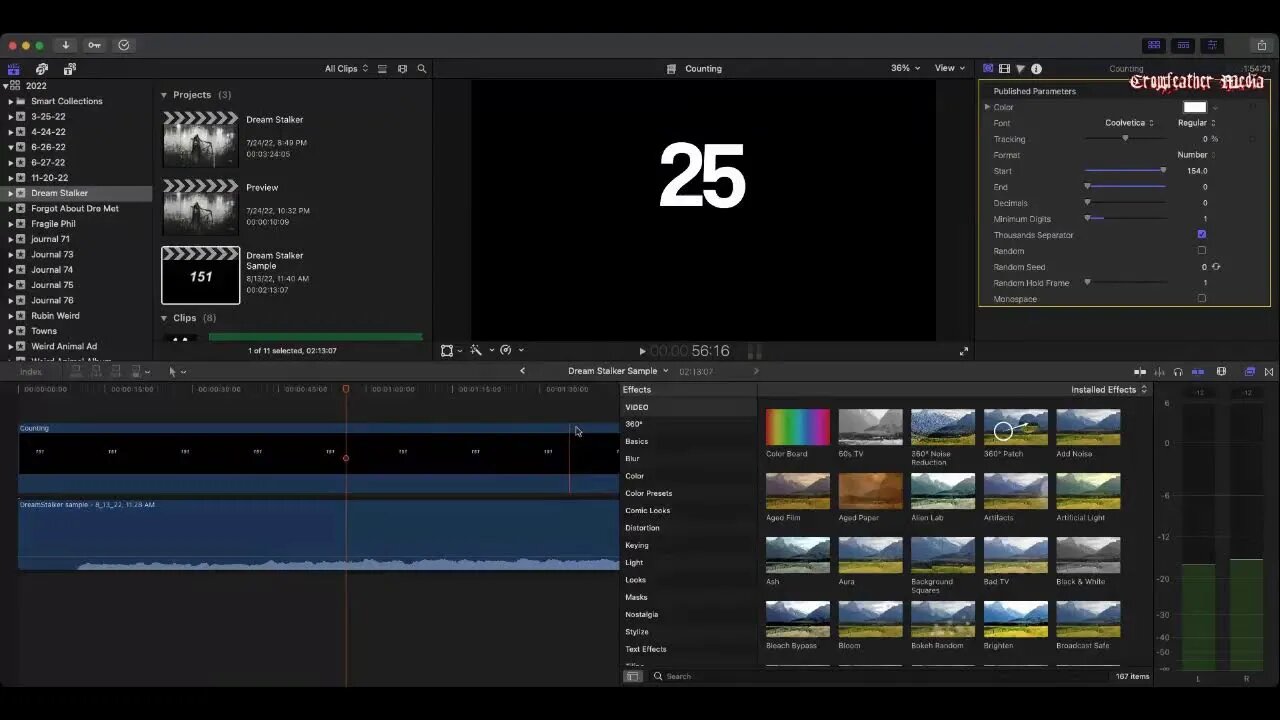Click the Import Media arrow button
Image resolution: width=1280 pixels, height=720 pixels.
click(x=65, y=45)
